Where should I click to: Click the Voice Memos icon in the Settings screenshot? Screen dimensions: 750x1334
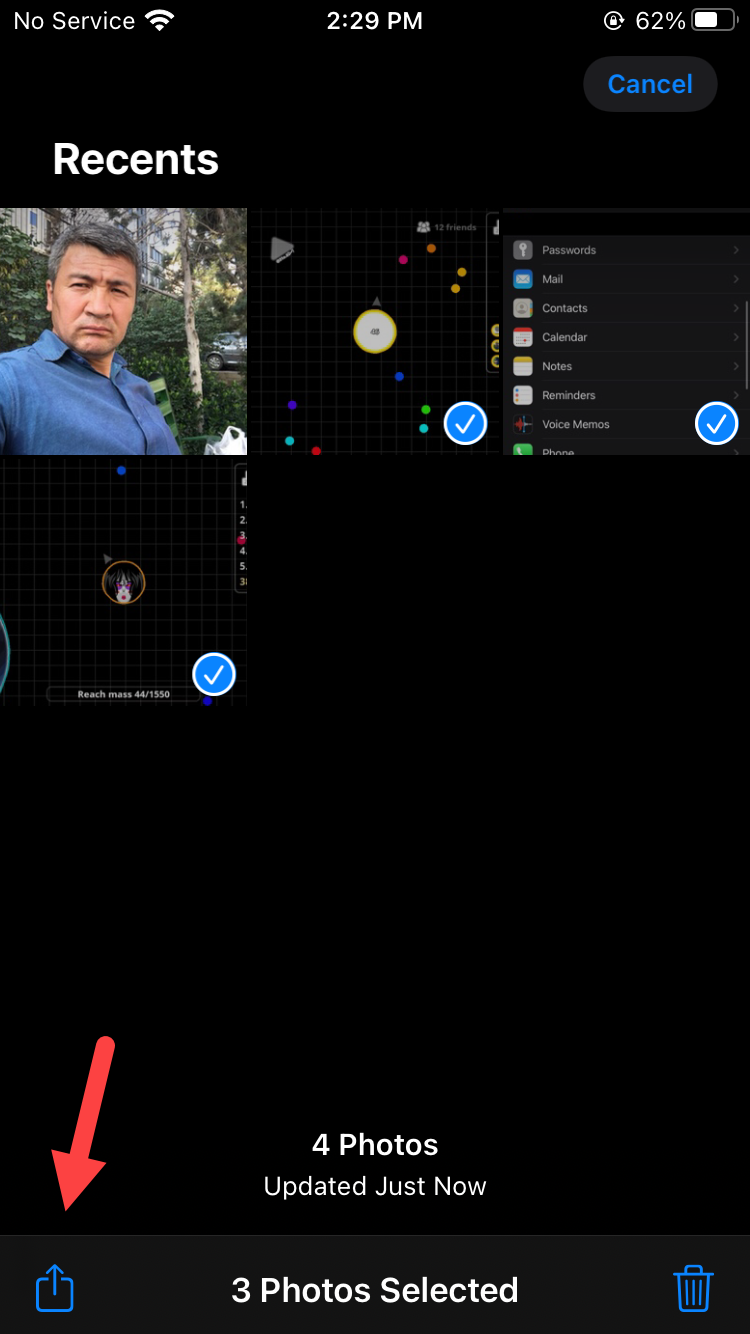click(x=523, y=424)
